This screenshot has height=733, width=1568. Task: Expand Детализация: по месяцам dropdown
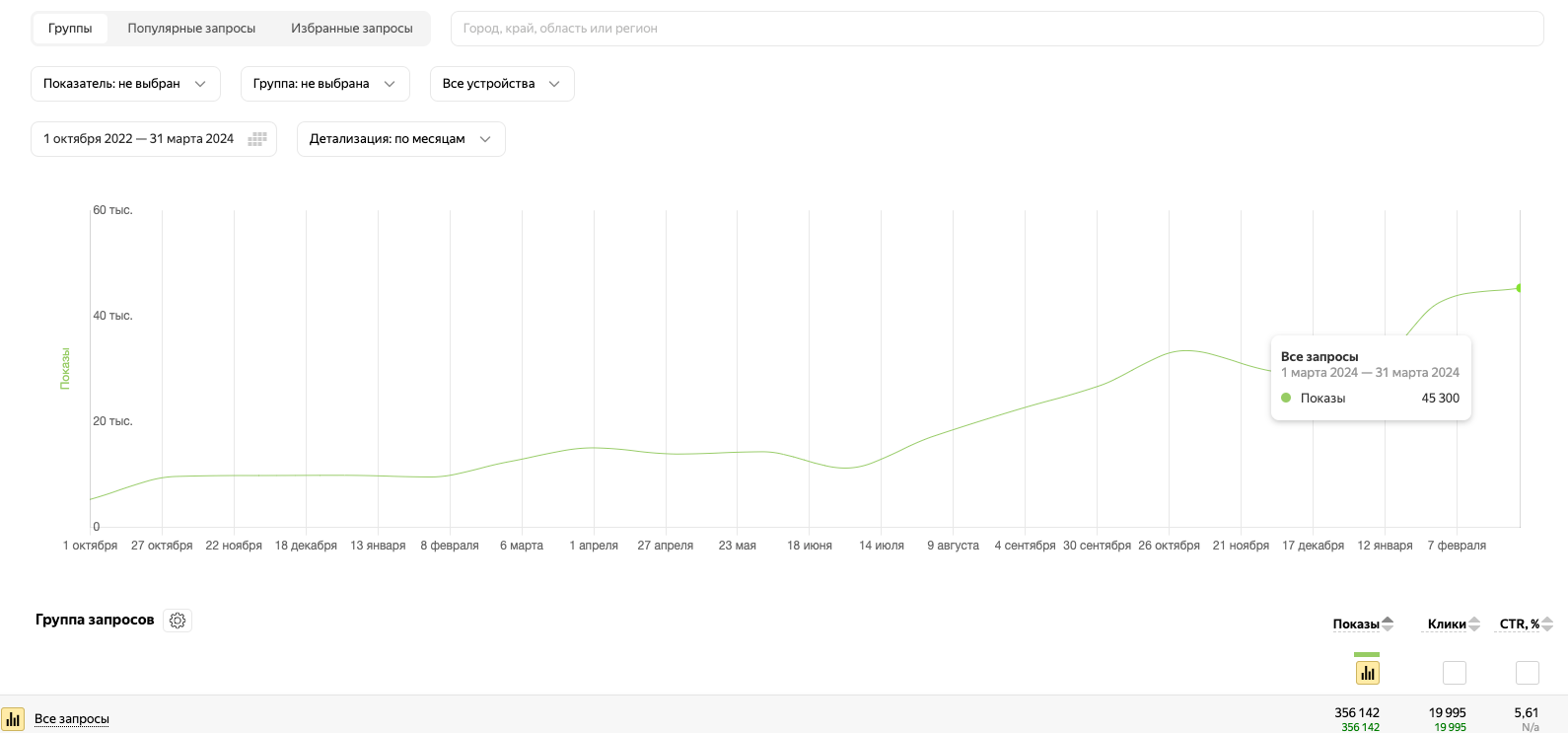400,139
